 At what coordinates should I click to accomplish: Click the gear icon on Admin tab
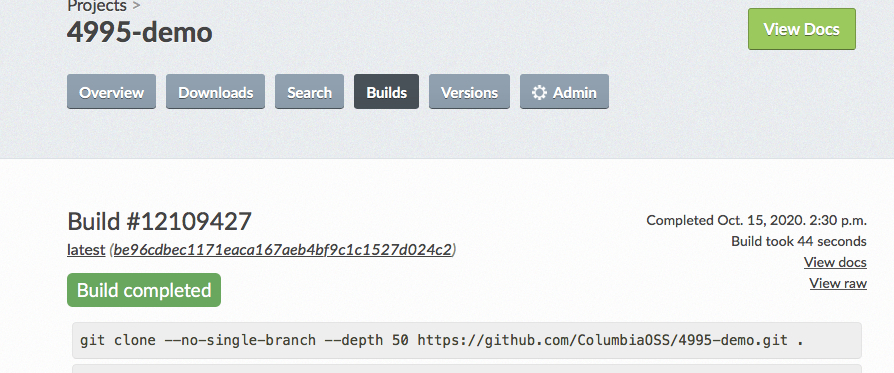point(539,92)
